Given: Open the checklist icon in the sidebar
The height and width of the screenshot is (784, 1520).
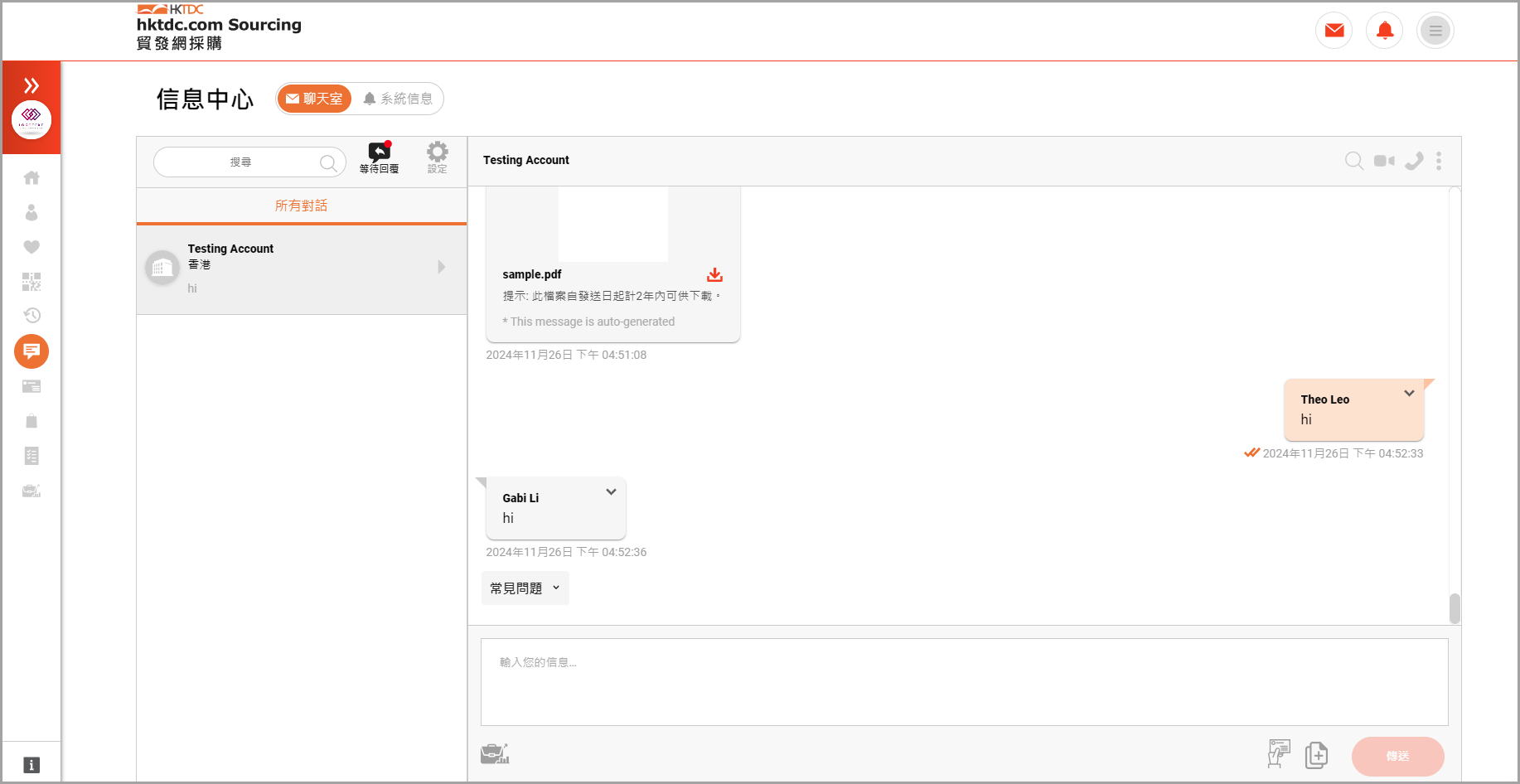Looking at the screenshot, I should coord(31,456).
